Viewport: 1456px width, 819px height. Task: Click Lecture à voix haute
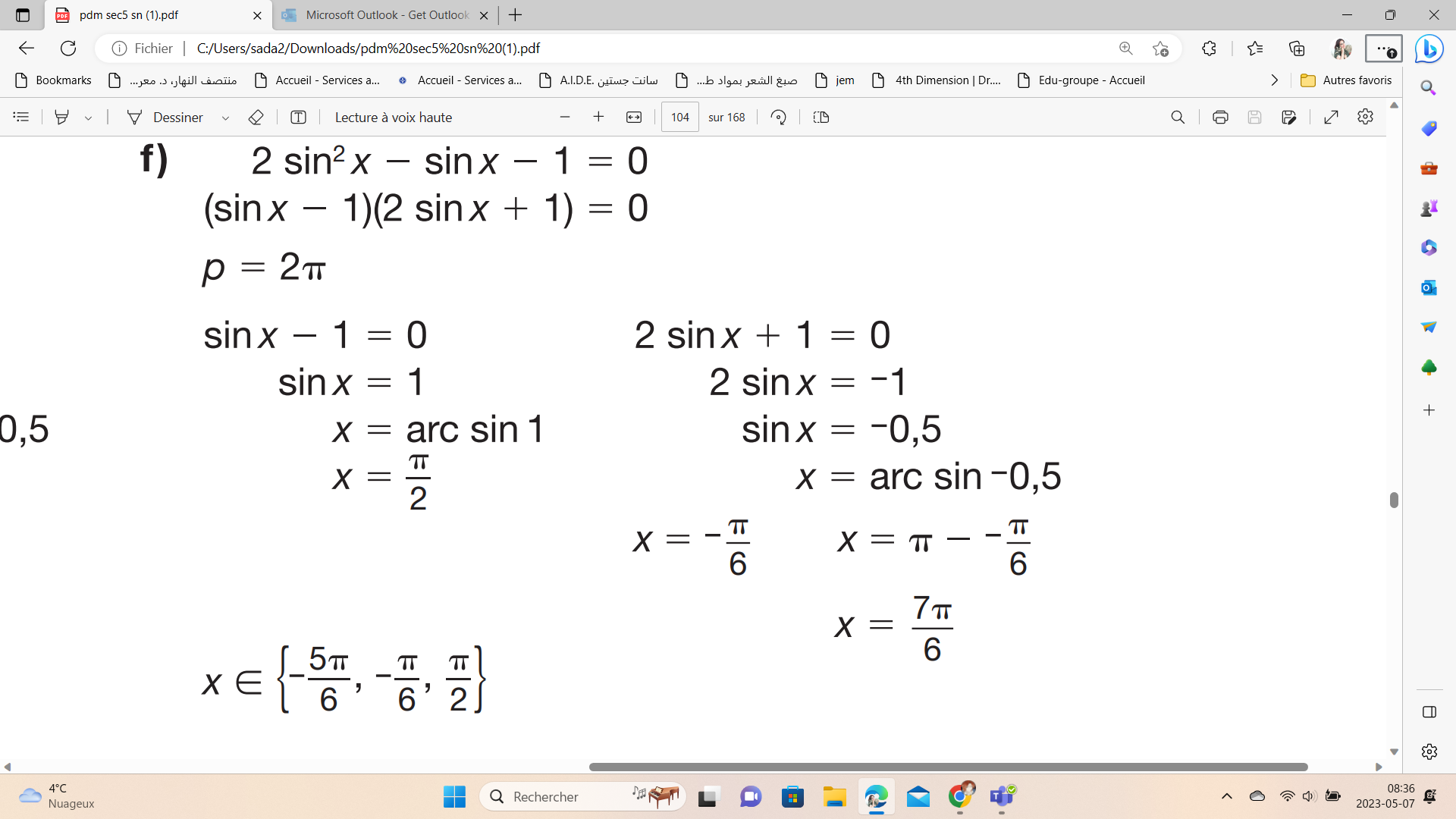[393, 117]
